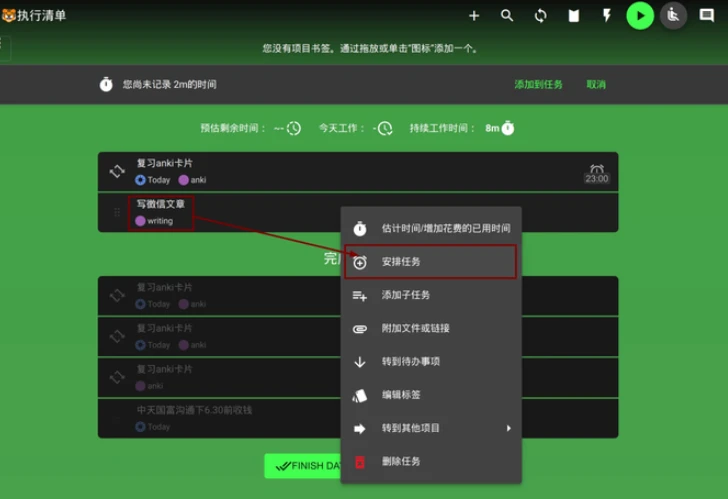728x499 pixels.
Task: Click the plus icon to add a task
Action: pos(474,16)
